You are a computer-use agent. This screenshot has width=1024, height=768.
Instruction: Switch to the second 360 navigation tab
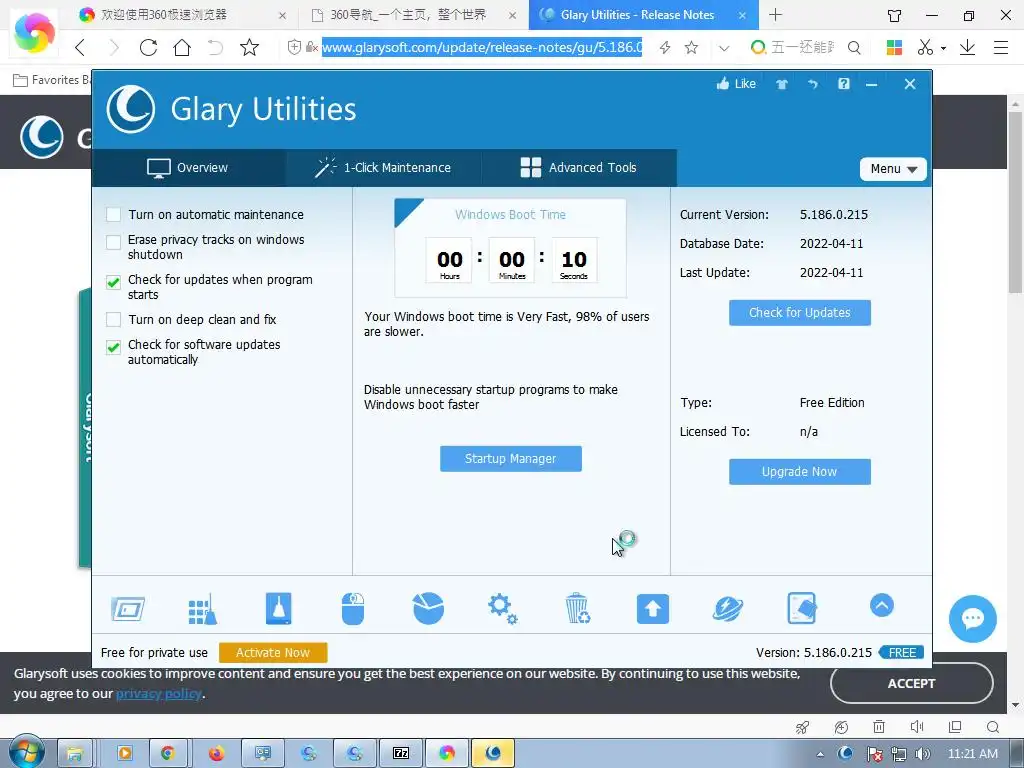coord(414,14)
